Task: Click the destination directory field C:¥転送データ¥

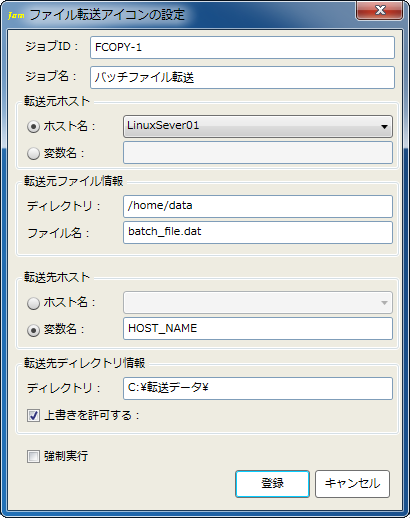Action: tap(258, 388)
